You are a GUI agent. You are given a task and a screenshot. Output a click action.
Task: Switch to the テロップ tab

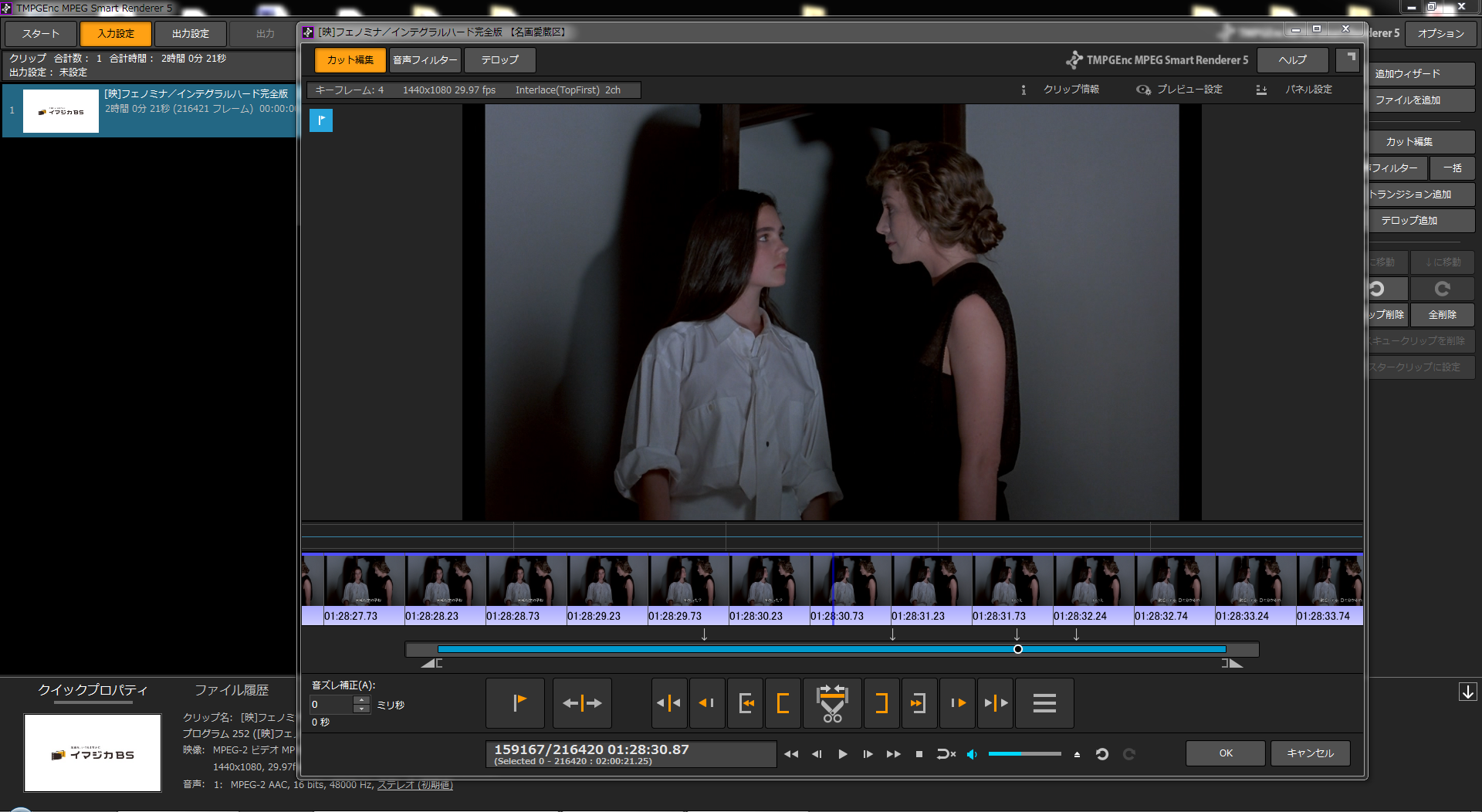[500, 59]
